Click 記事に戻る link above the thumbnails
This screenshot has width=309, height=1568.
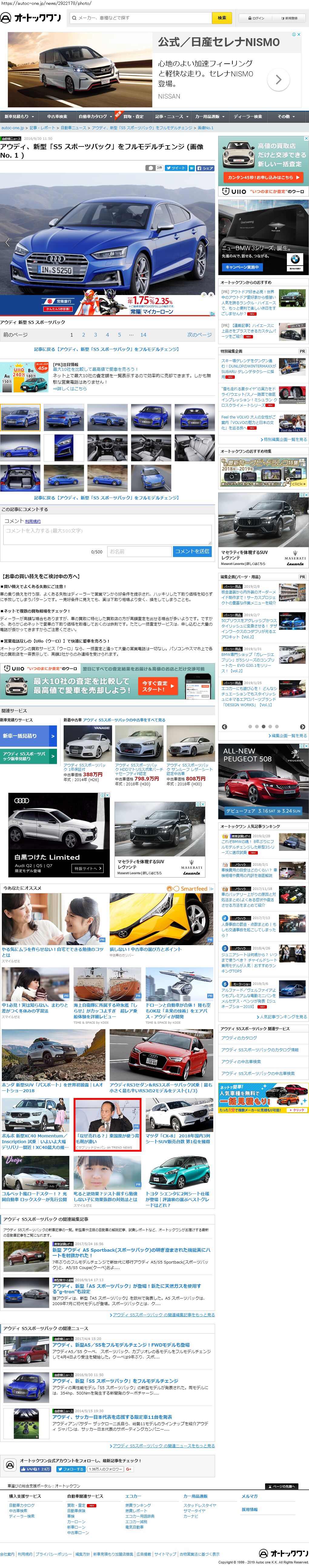[x=106, y=349]
